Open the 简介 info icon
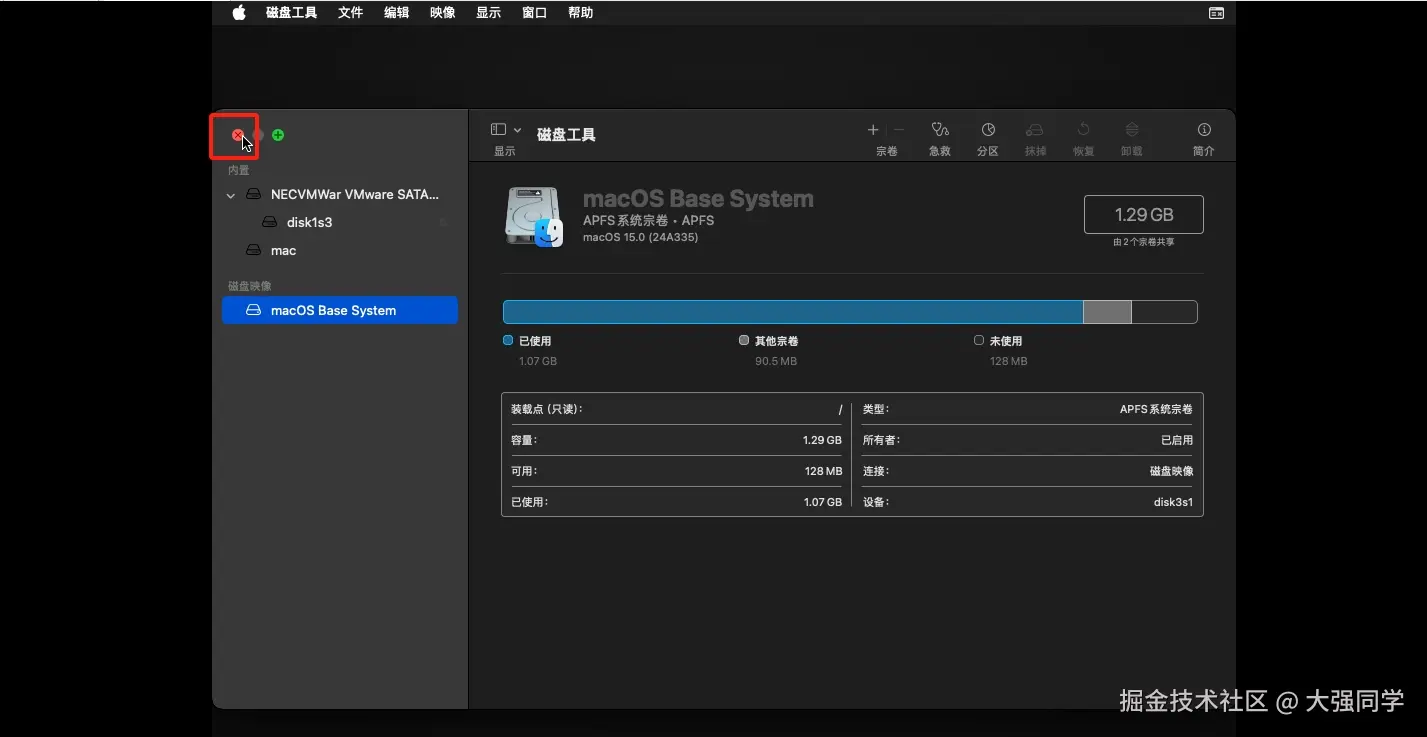This screenshot has width=1427, height=737. (x=1204, y=130)
